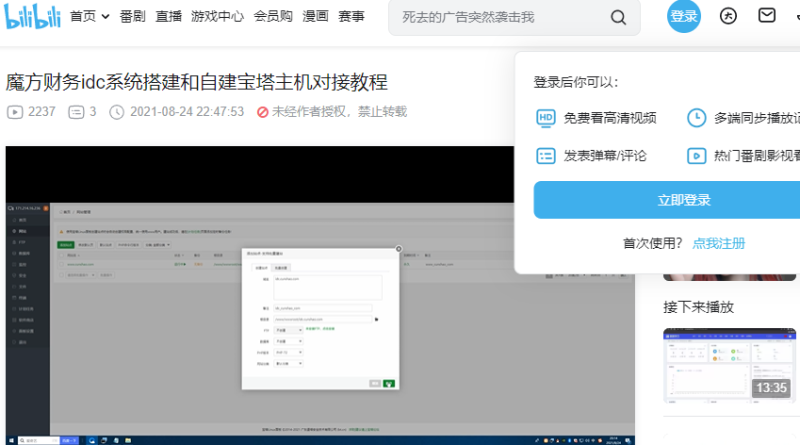Open the messages envelope icon
This screenshot has height=445, width=800.
click(766, 16)
